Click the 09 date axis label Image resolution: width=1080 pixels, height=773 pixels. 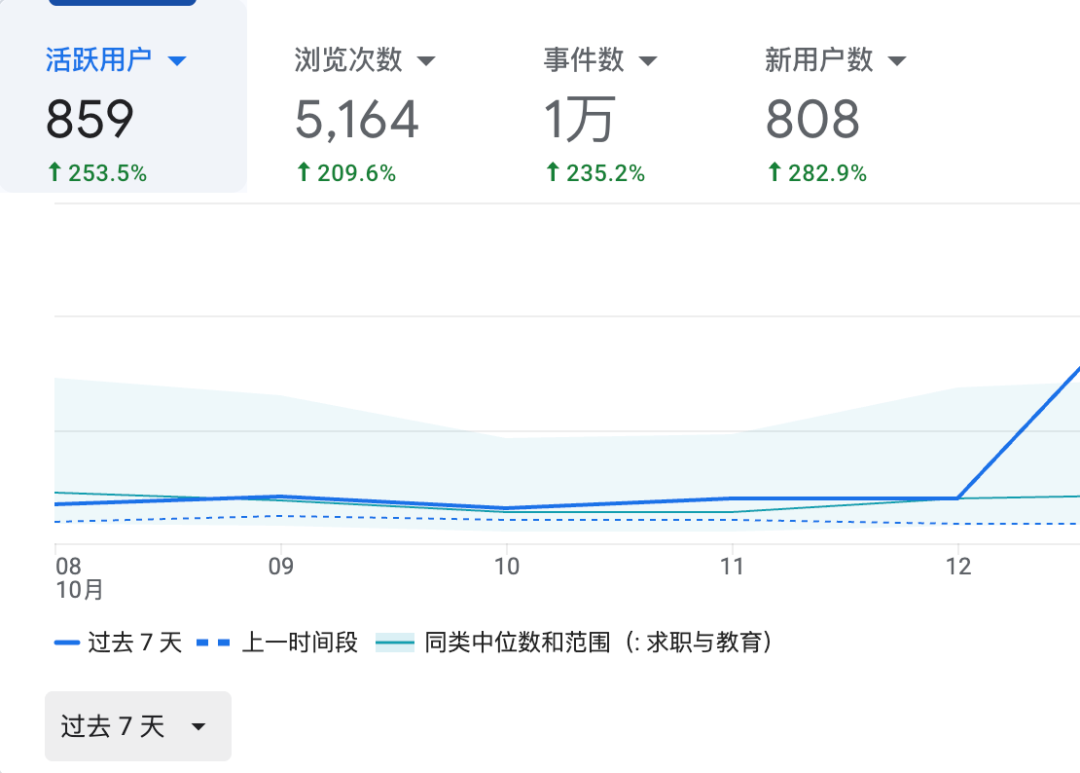pos(281,567)
